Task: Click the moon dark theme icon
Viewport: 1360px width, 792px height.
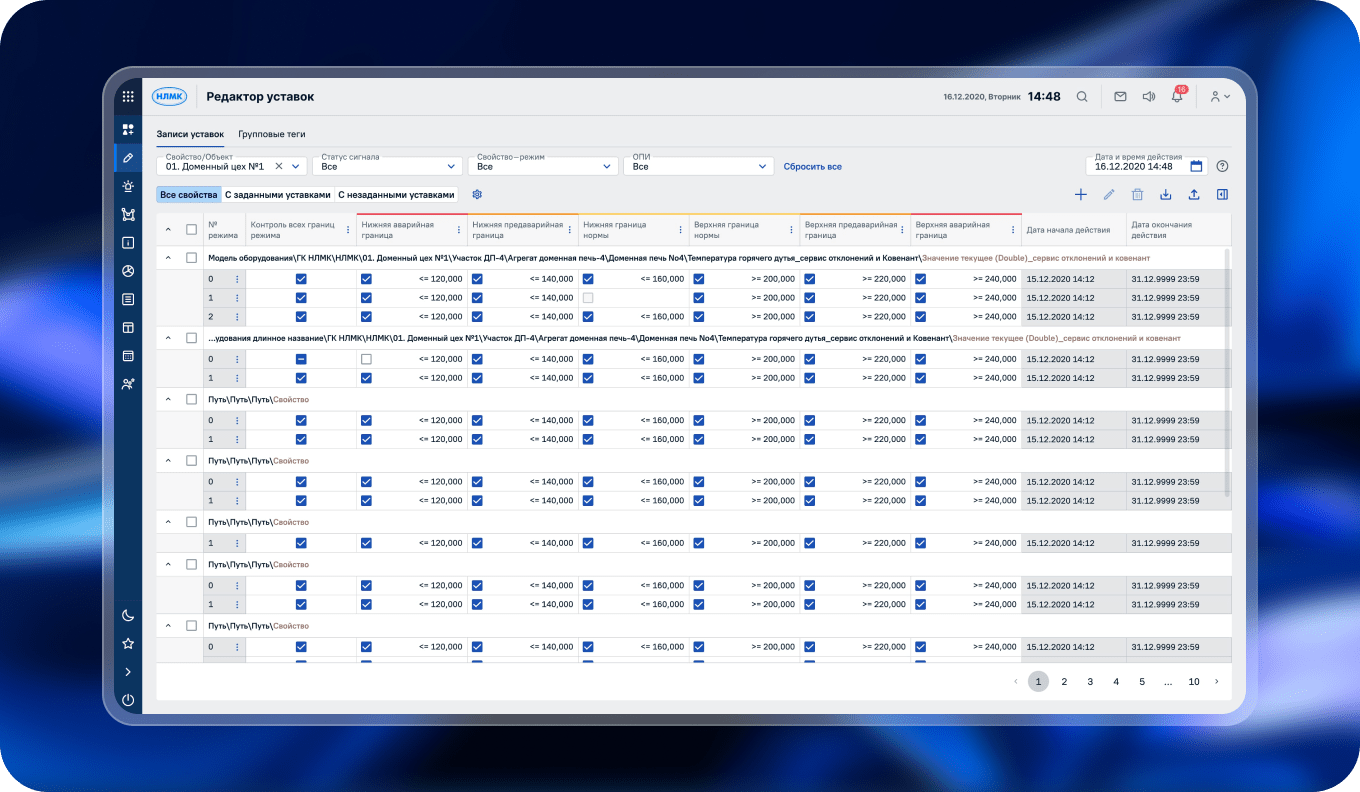Action: tap(128, 616)
